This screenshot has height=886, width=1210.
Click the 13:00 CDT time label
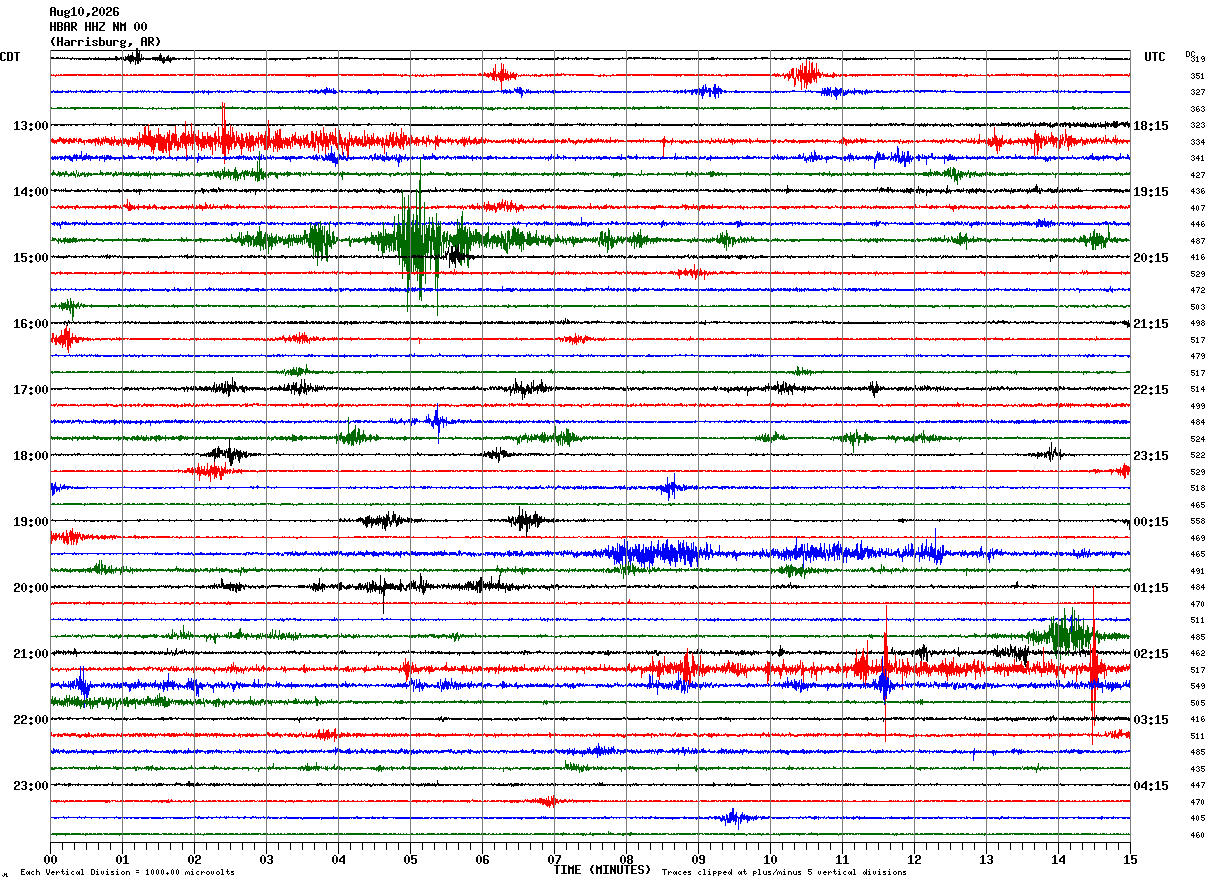click(x=30, y=126)
